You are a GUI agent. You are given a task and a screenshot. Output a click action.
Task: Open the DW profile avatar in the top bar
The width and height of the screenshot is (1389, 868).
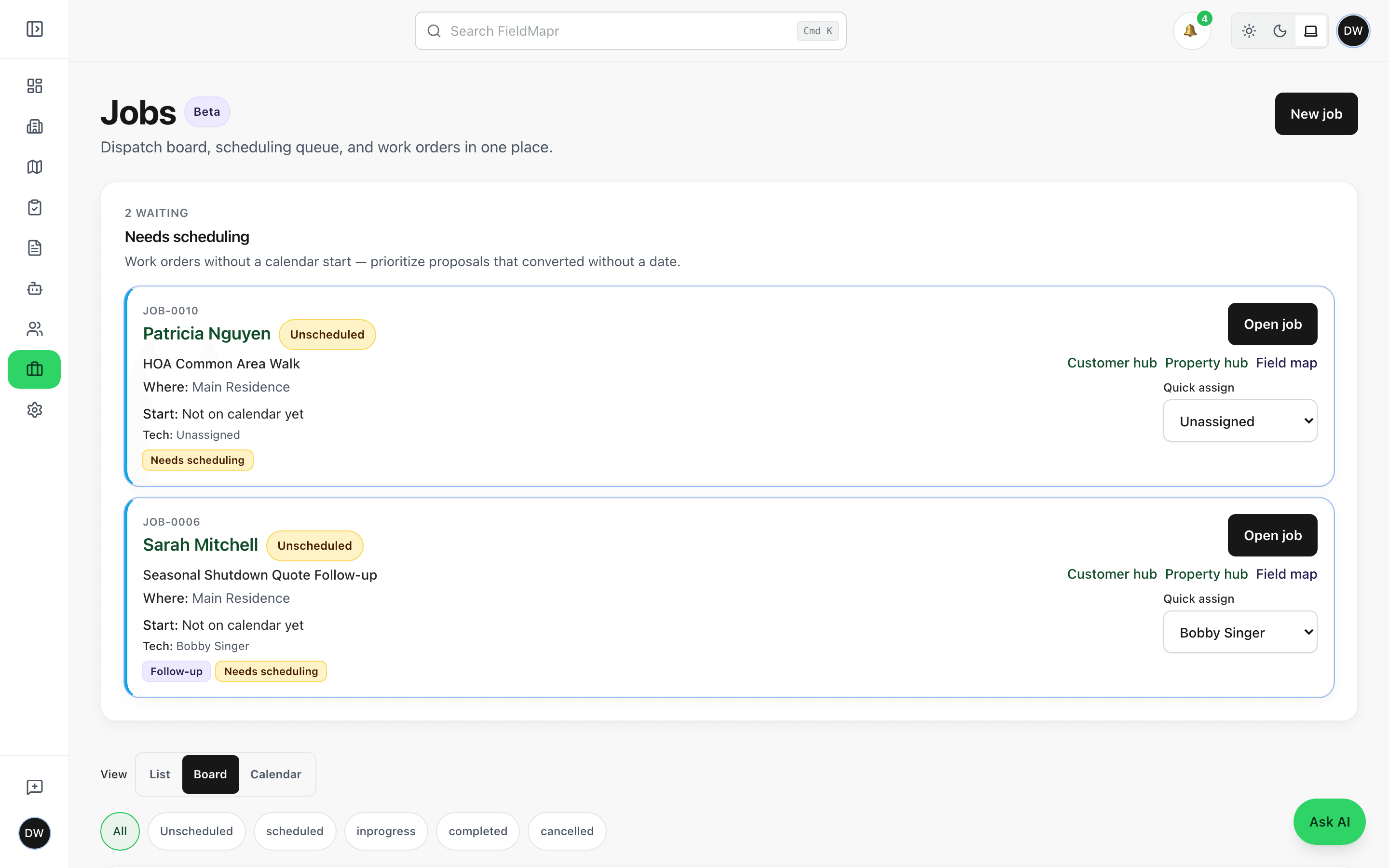pos(1353,31)
